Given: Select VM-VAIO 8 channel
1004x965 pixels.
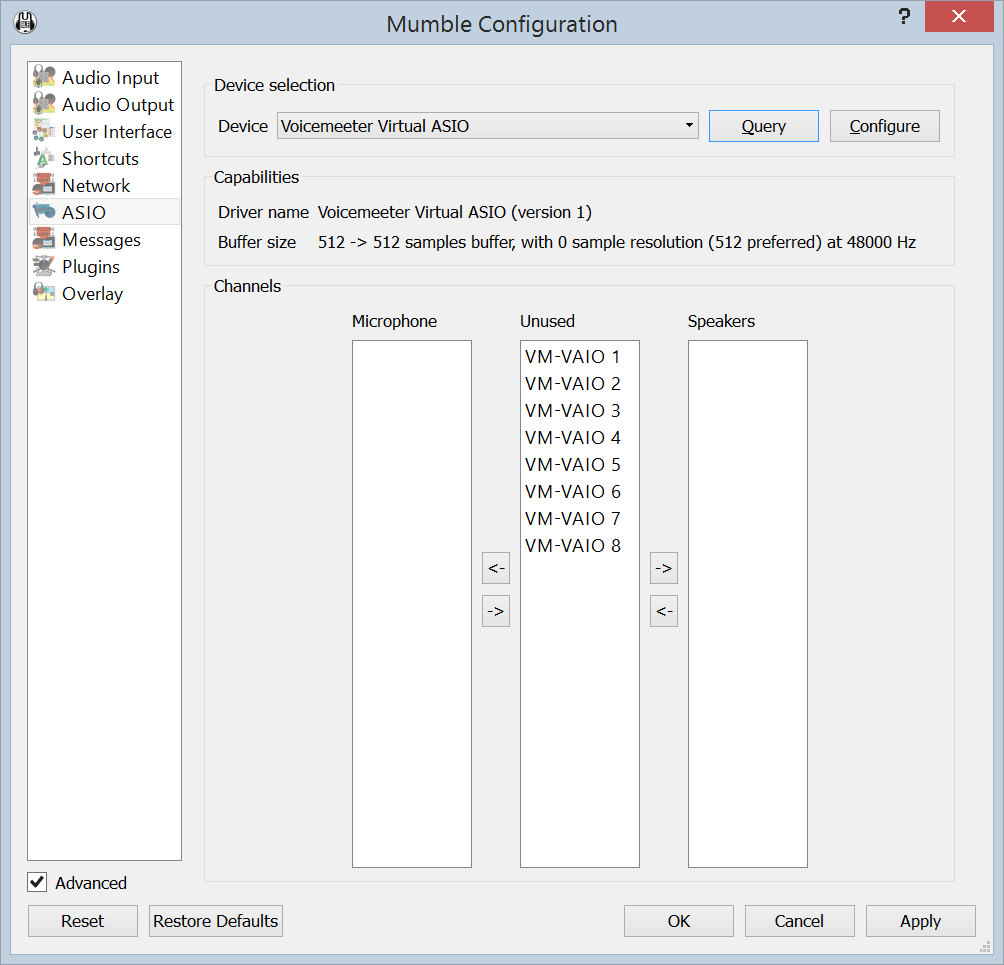Looking at the screenshot, I should pos(579,545).
